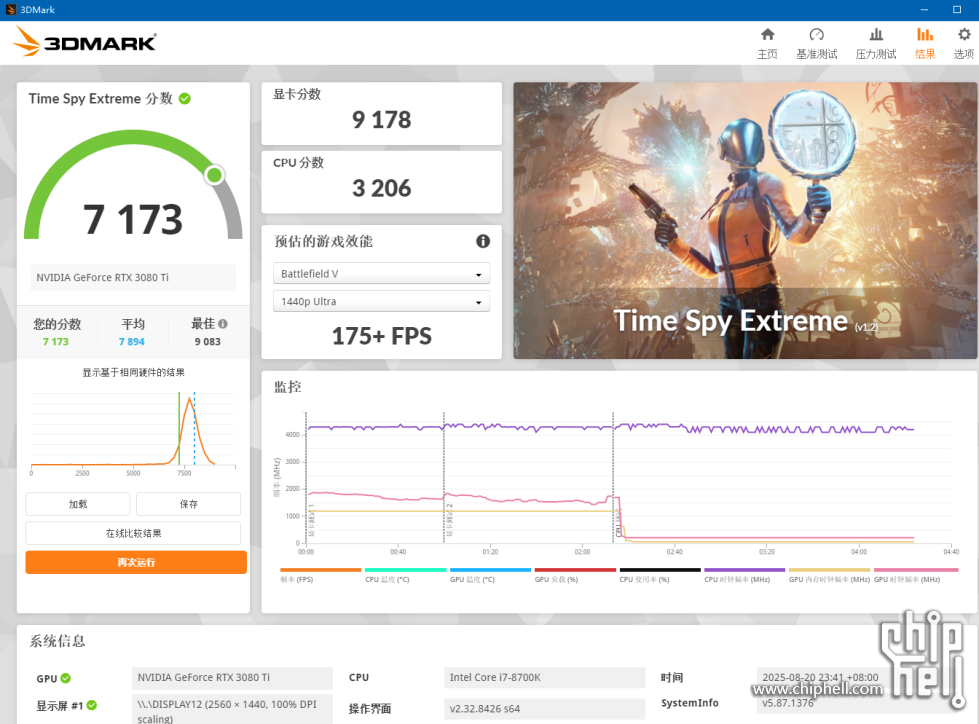Toggle the GPU 时钟频率 pink legend swatch

915,570
